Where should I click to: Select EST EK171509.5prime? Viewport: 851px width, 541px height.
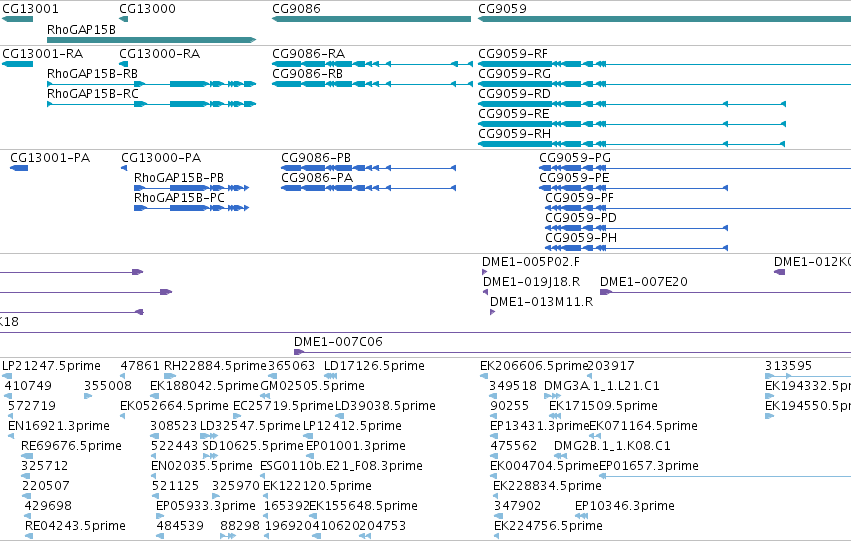coord(603,406)
